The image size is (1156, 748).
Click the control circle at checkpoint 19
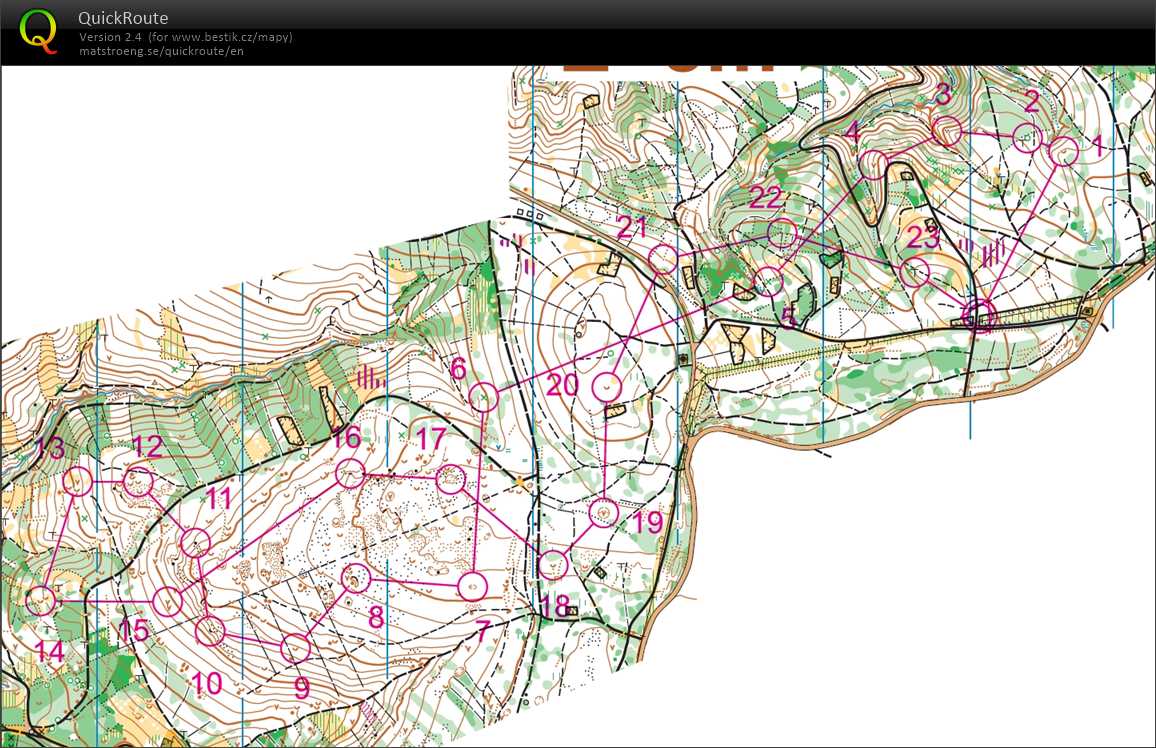(602, 513)
